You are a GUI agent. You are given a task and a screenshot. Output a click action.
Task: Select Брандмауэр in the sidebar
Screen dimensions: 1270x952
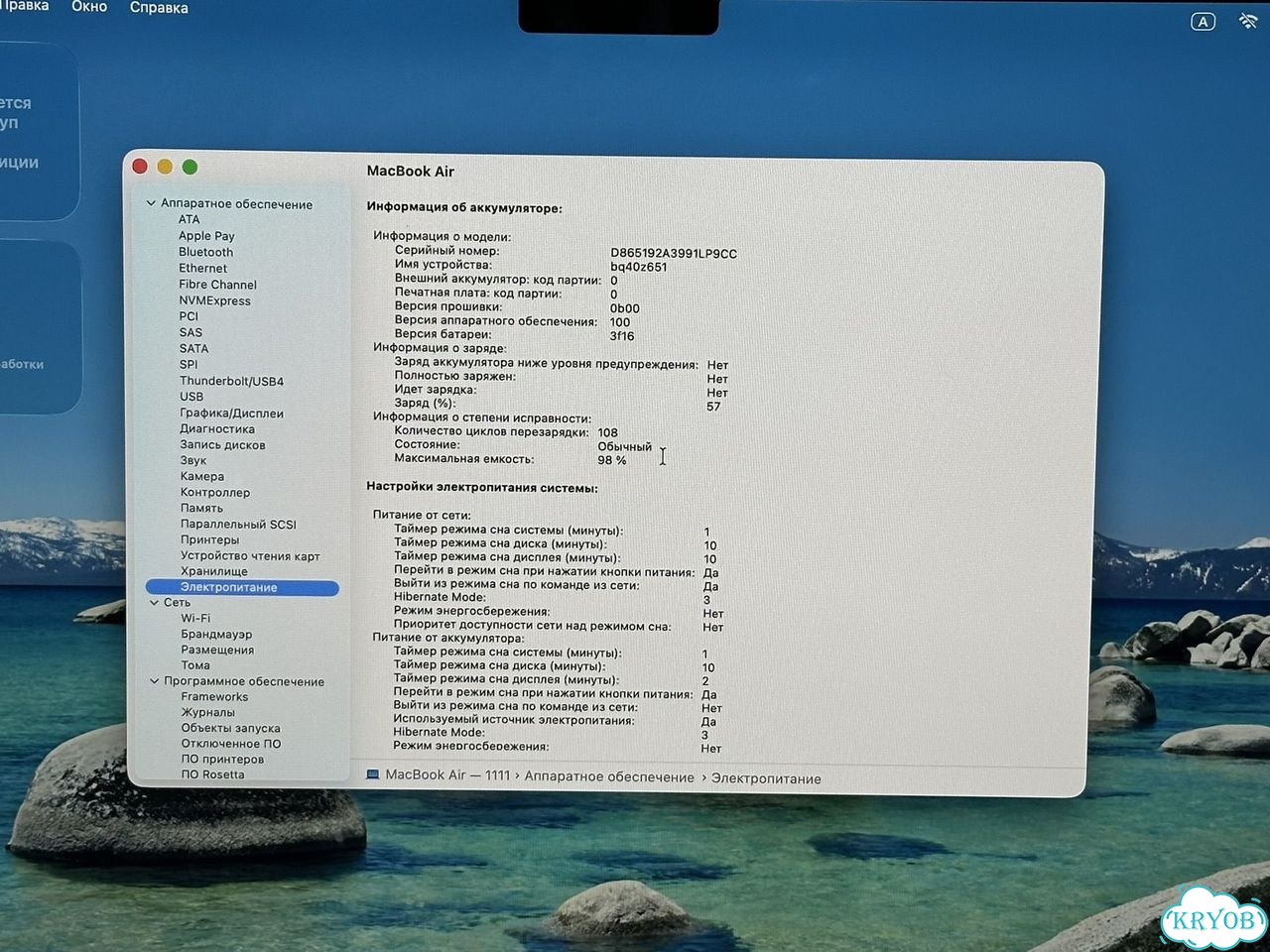coord(216,634)
